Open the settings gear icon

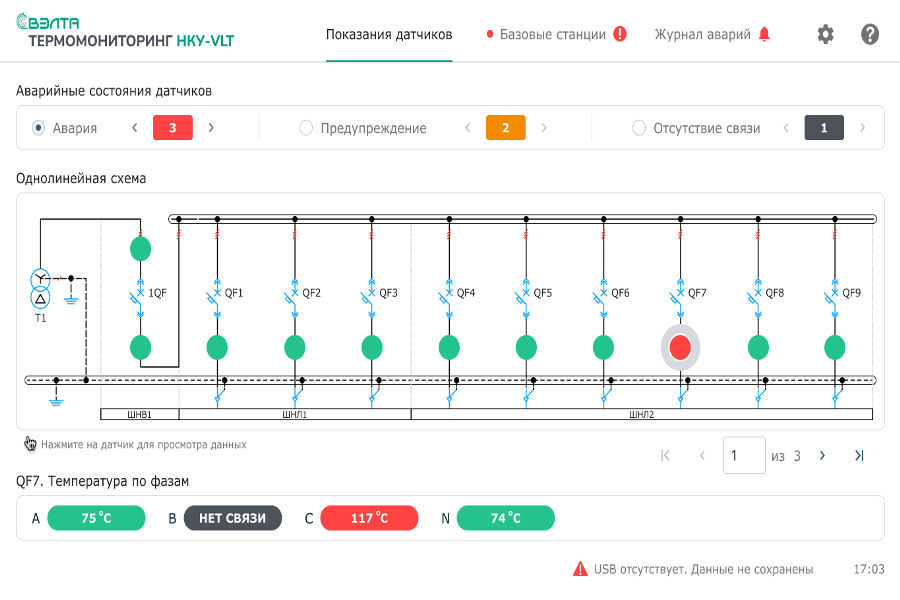point(825,34)
